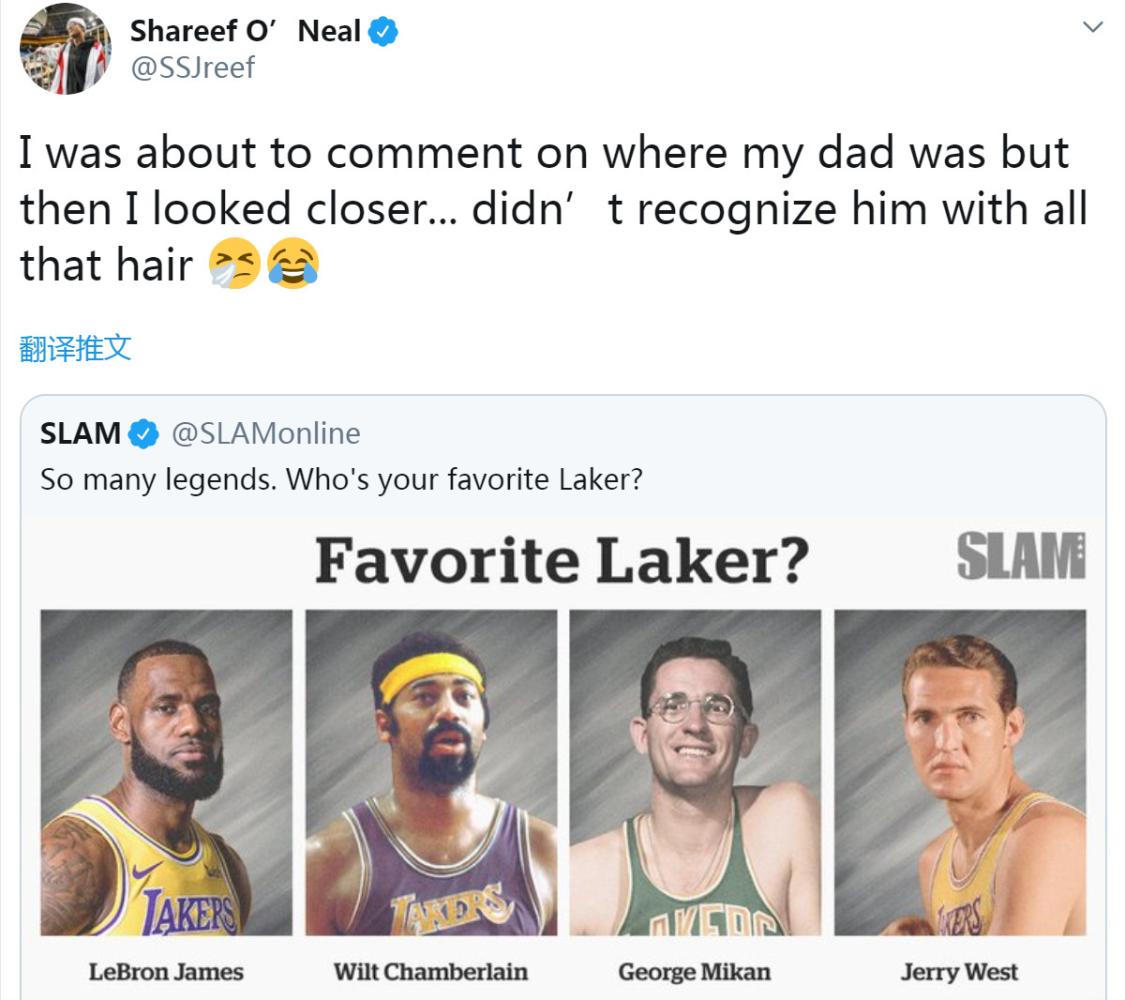
Task: Open the SLAM account name
Action: point(80,434)
